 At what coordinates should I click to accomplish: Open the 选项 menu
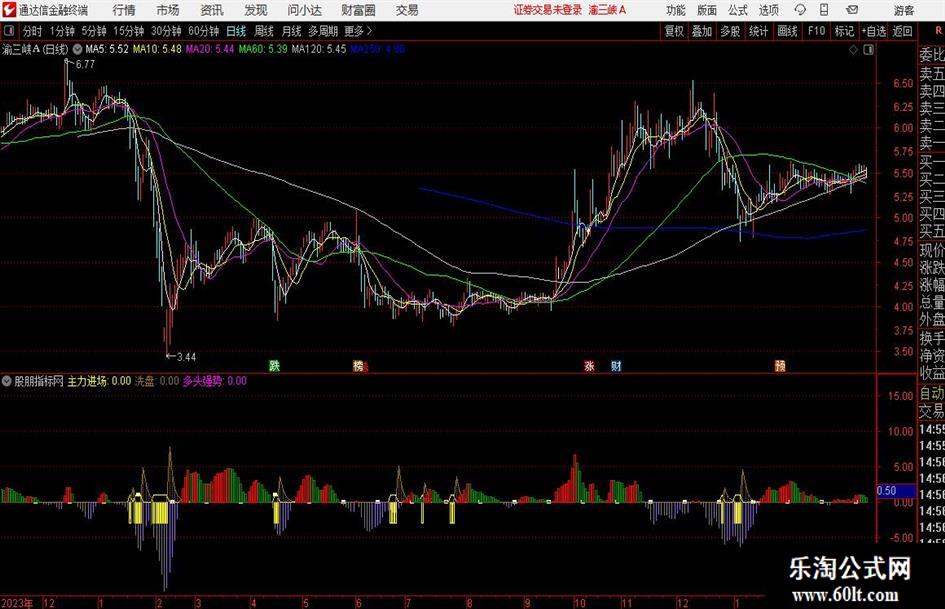(768, 10)
